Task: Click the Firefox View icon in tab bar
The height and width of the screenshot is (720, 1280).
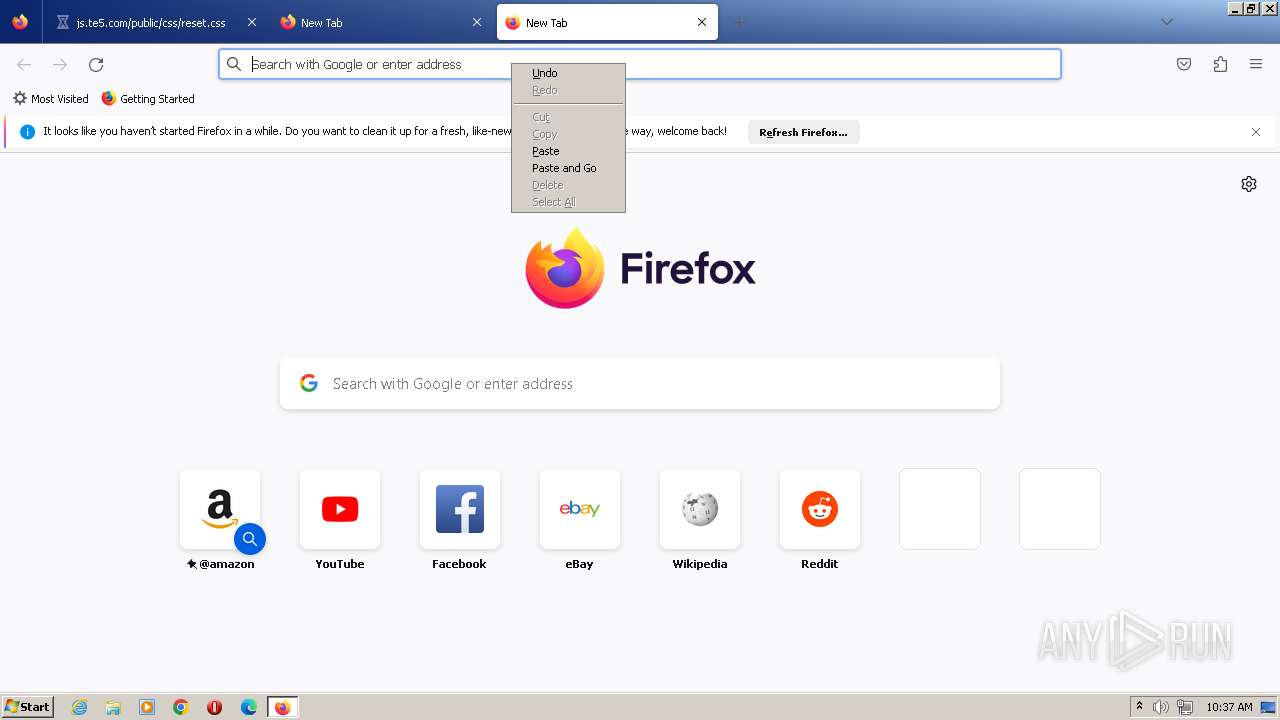Action: [x=20, y=22]
